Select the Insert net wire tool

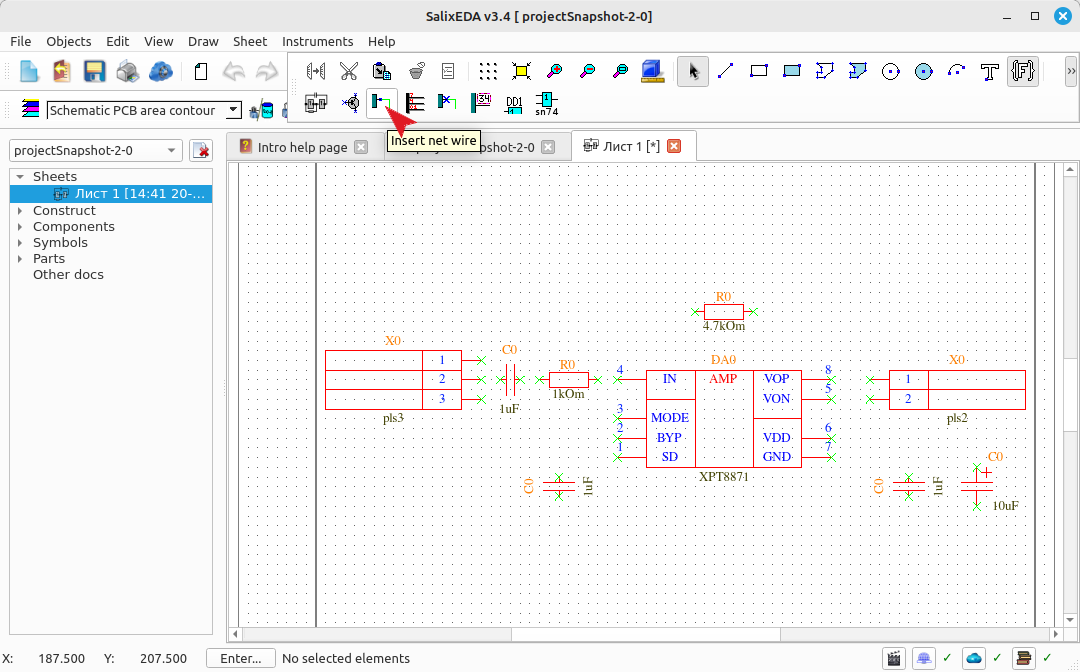click(x=382, y=103)
